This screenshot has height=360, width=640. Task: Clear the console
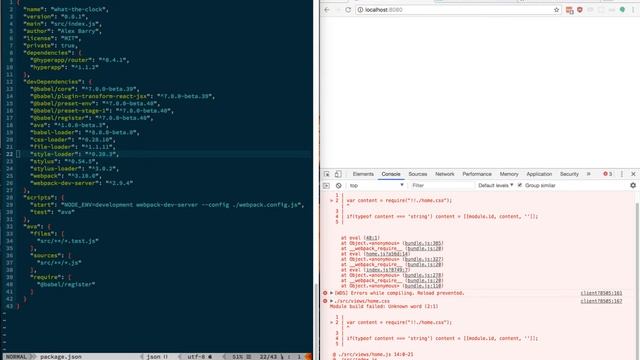click(338, 185)
